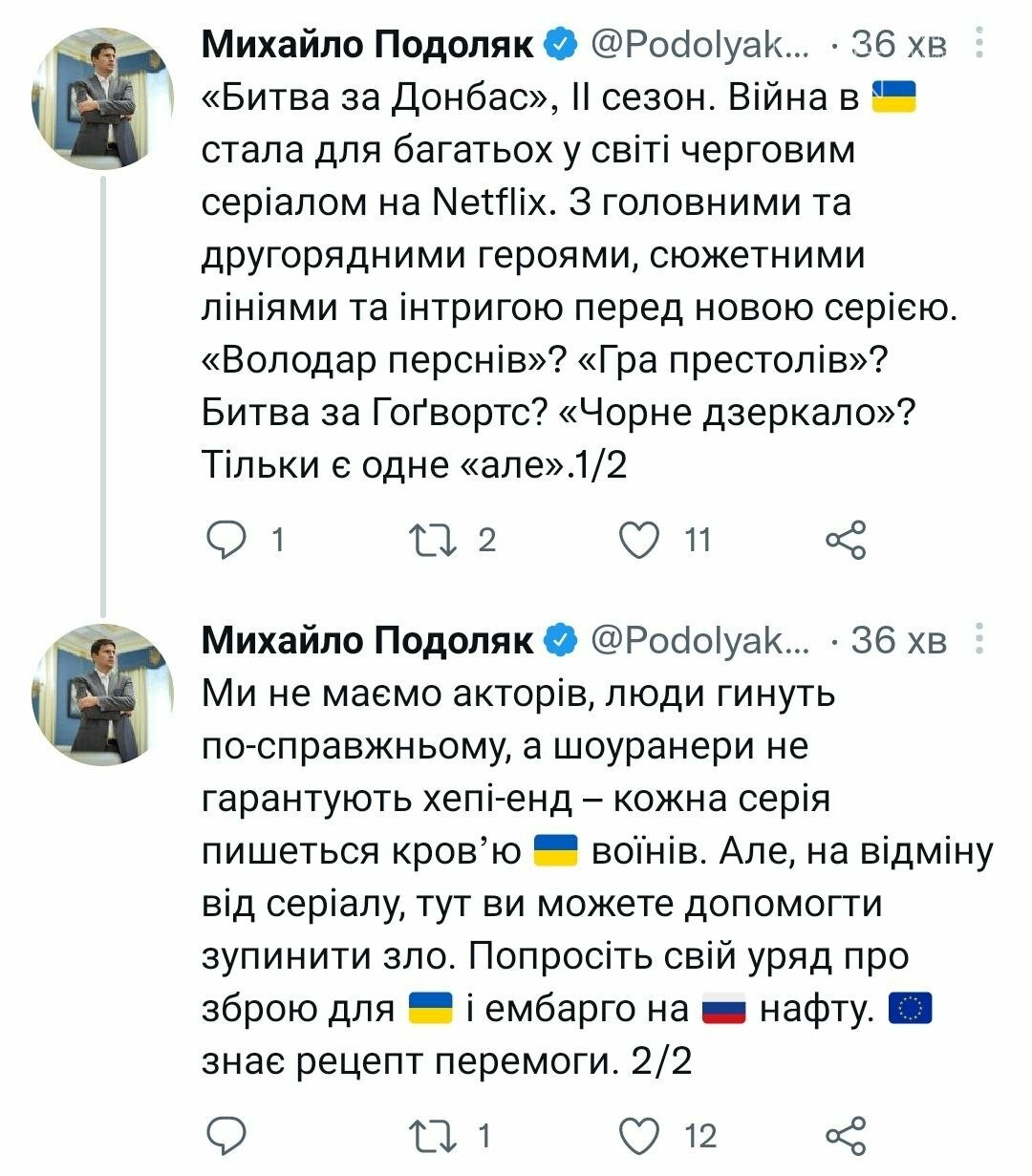Screen dimensions: 1032x1176
Task: Click the 36 хв timestamp on first tweet
Action: (x=898, y=44)
